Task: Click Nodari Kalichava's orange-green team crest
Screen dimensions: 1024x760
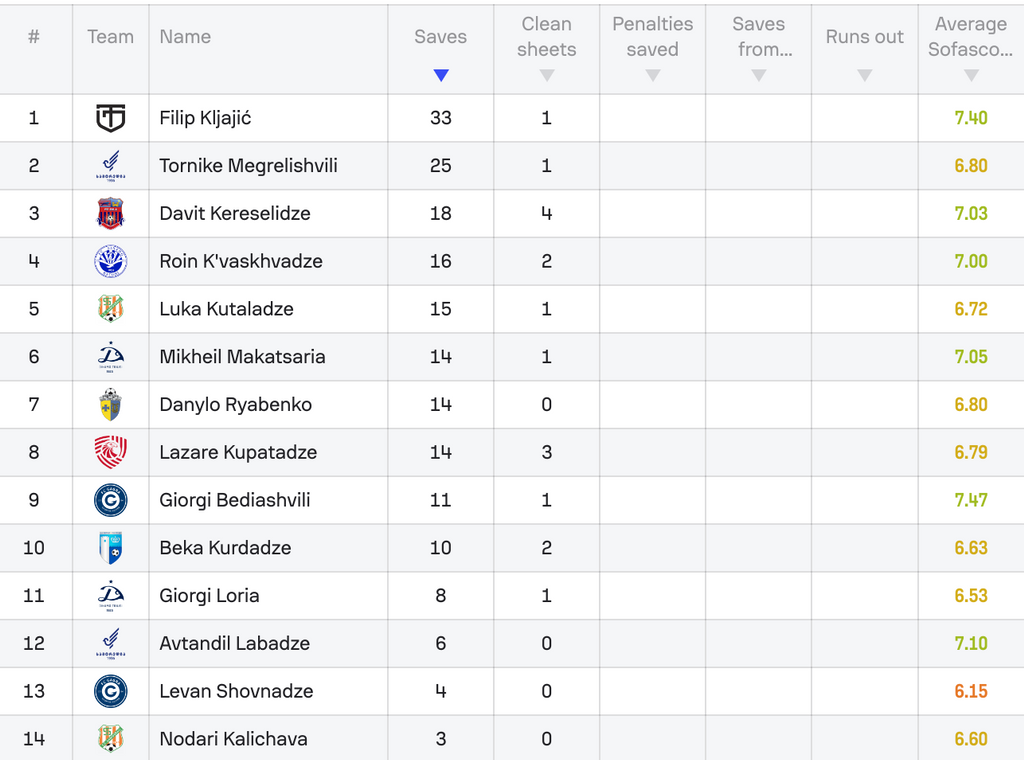Action: tap(110, 739)
